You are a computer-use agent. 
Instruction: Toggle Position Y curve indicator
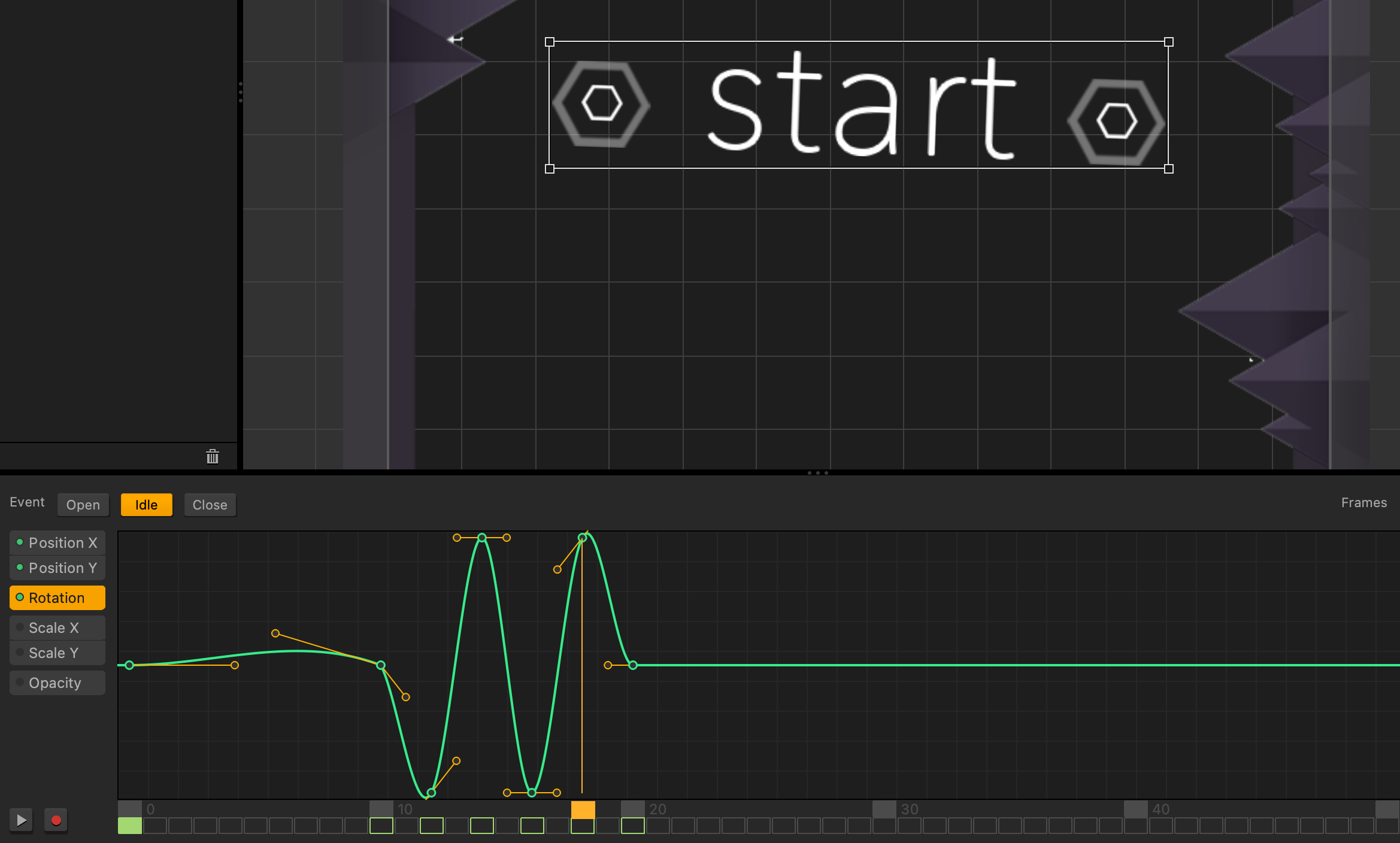click(x=20, y=568)
